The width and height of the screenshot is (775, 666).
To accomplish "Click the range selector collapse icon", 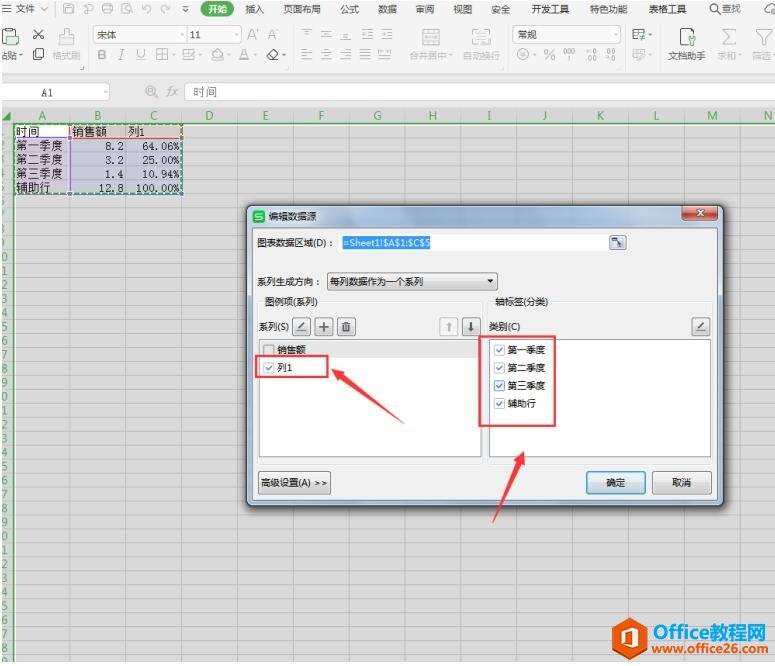I will tap(617, 242).
